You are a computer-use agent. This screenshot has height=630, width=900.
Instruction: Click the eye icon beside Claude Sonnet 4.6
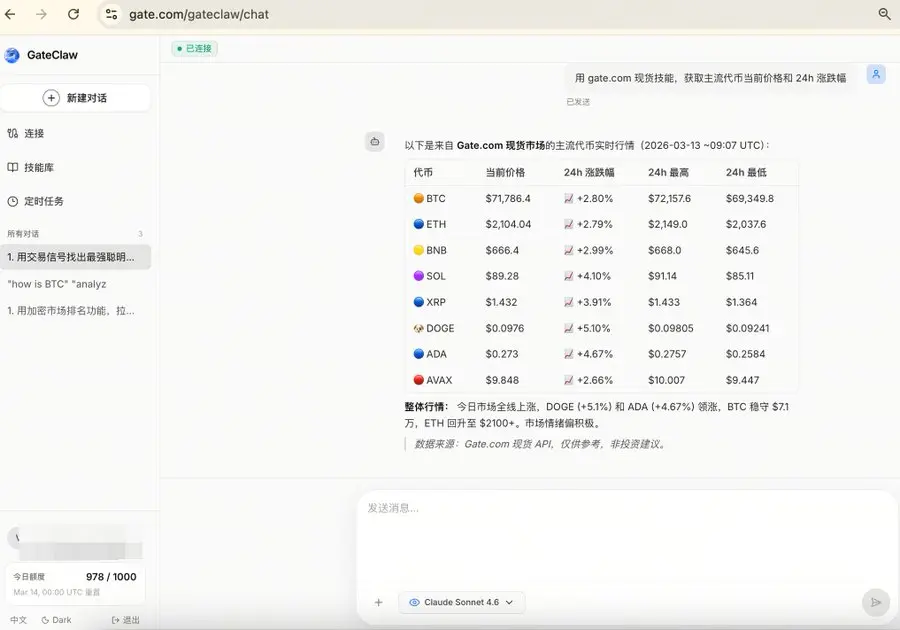[x=414, y=602]
